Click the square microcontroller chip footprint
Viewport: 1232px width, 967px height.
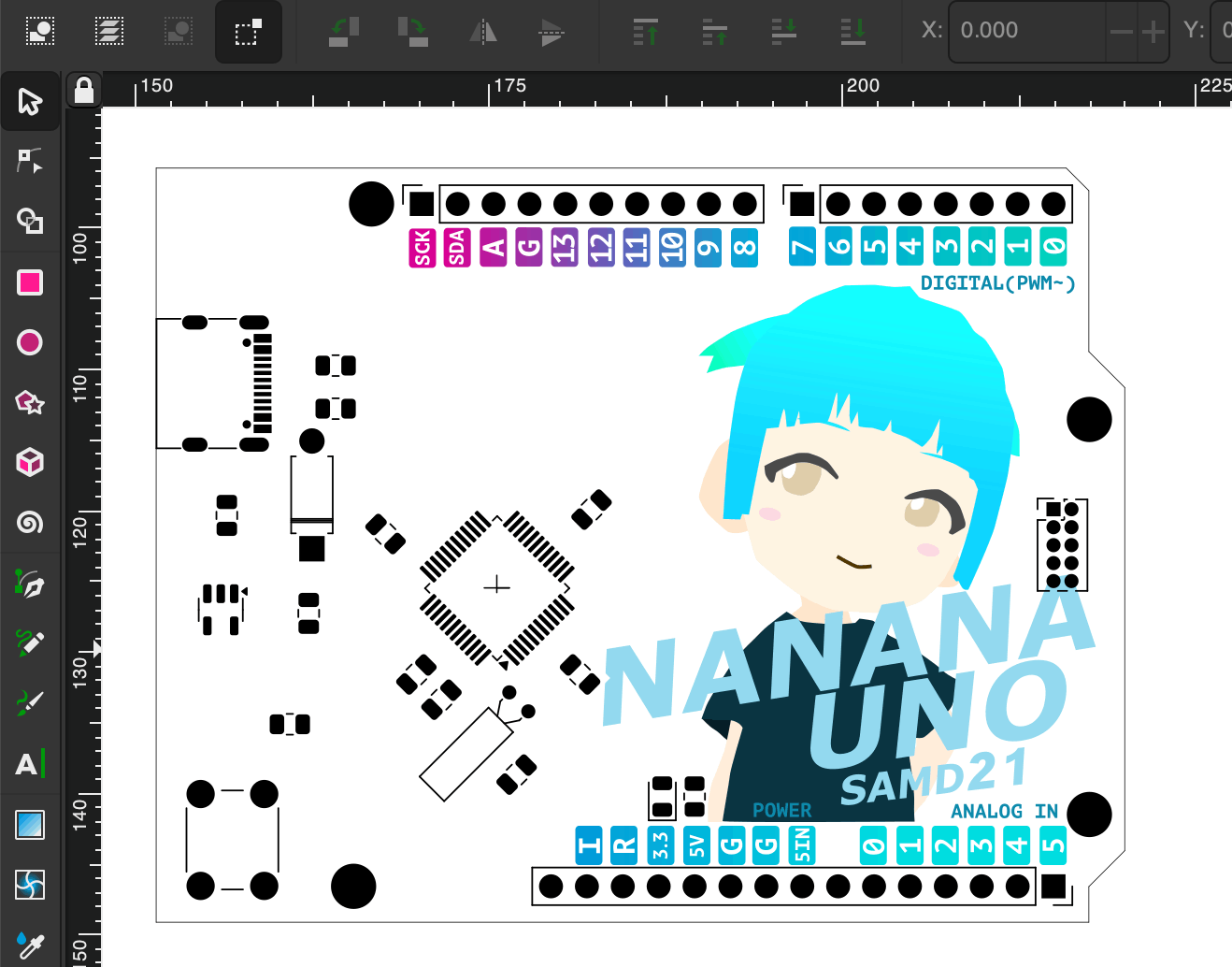496,586
